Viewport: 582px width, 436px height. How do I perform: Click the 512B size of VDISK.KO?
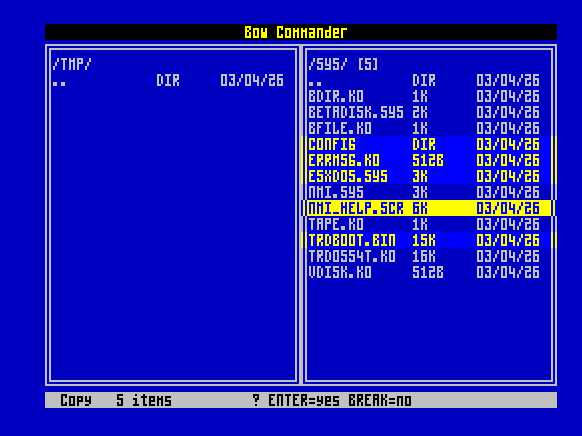(x=428, y=272)
